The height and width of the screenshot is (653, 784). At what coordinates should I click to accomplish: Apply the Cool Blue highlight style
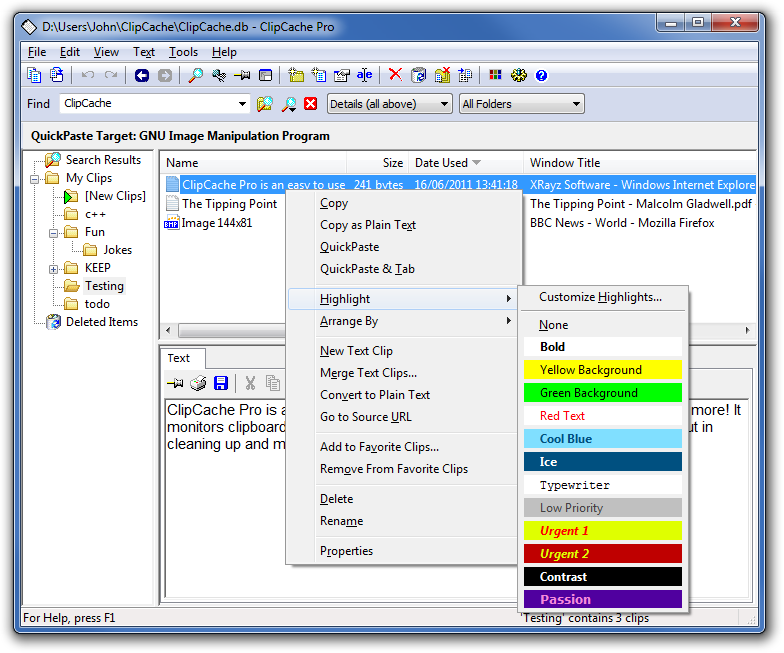(602, 439)
